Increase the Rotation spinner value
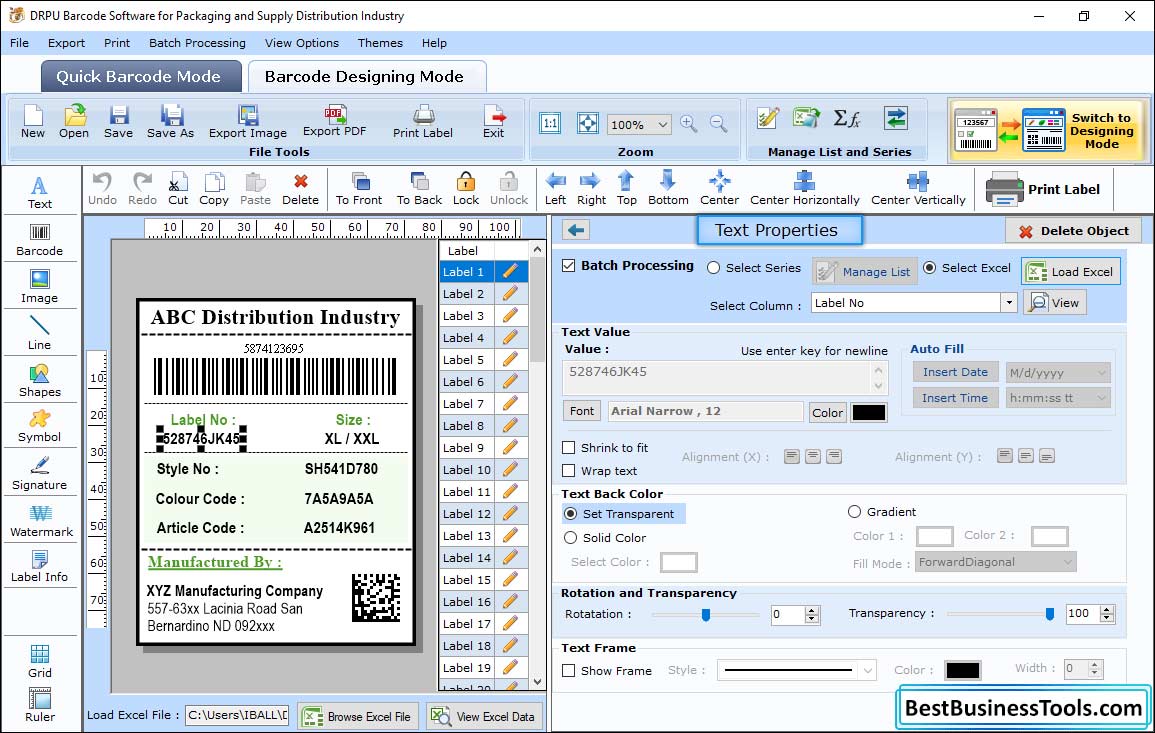This screenshot has height=733, width=1155. 812,610
